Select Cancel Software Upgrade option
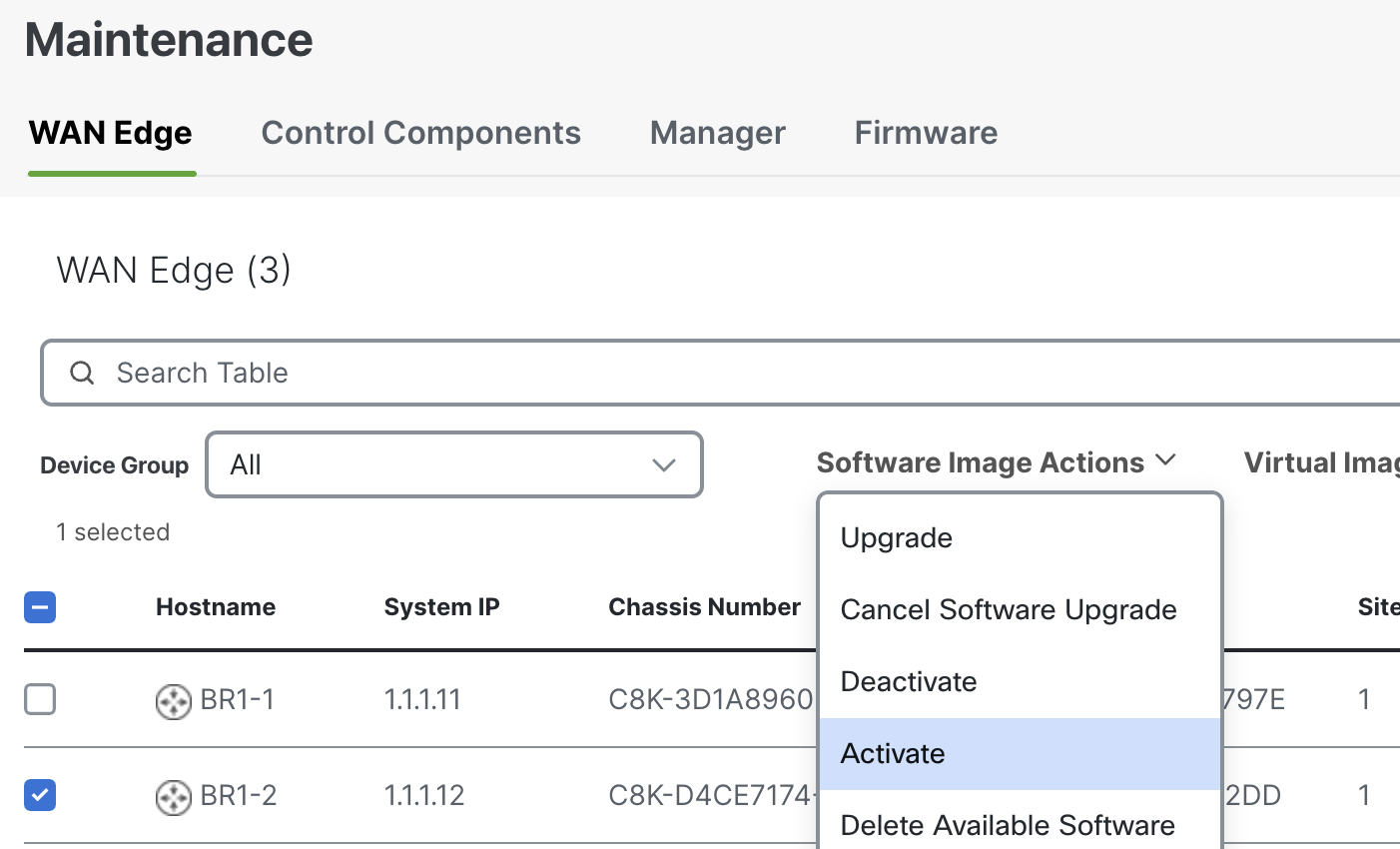Viewport: 1400px width, 849px height. tap(1009, 609)
